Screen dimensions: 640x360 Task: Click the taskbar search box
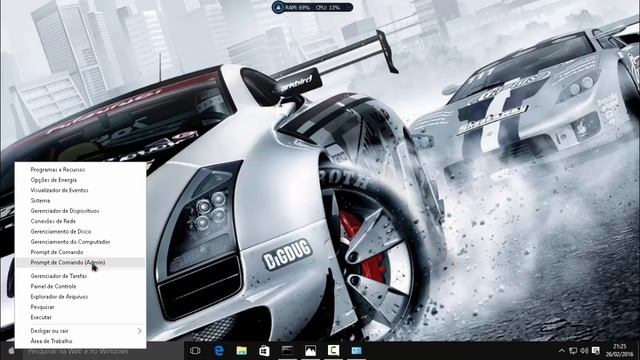[x=103, y=351]
